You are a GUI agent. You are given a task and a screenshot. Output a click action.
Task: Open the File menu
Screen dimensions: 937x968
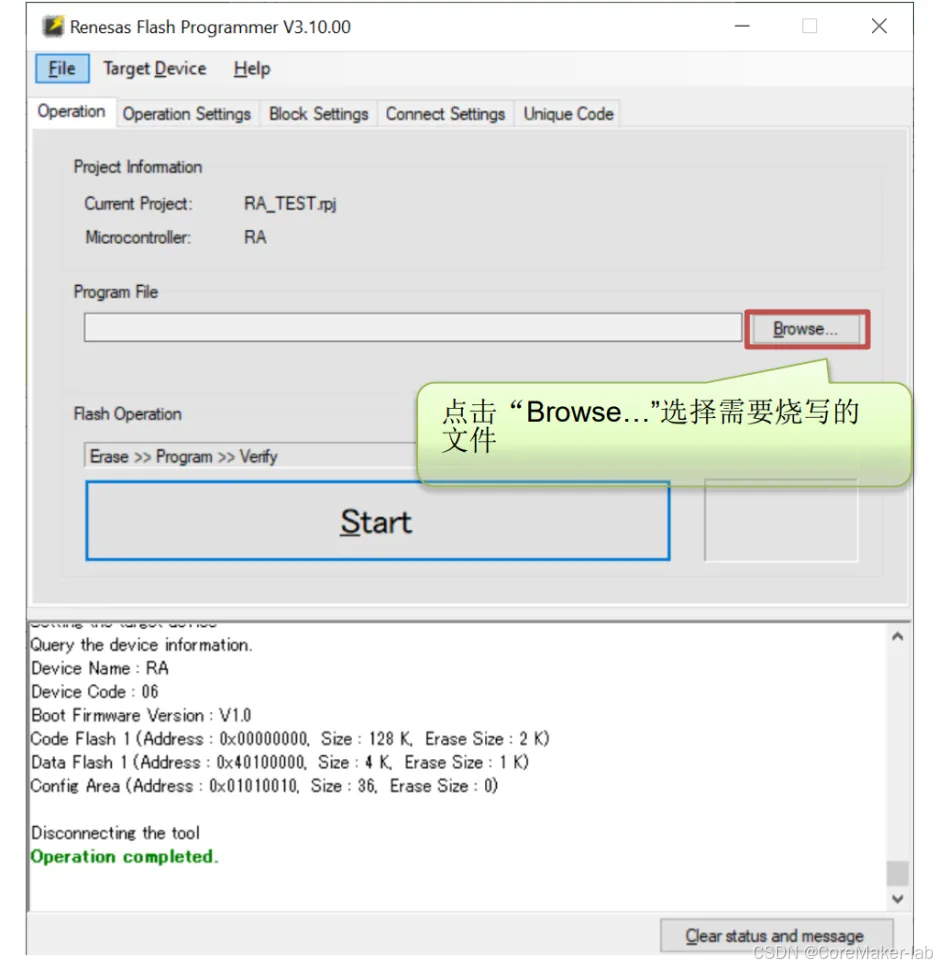[x=61, y=68]
